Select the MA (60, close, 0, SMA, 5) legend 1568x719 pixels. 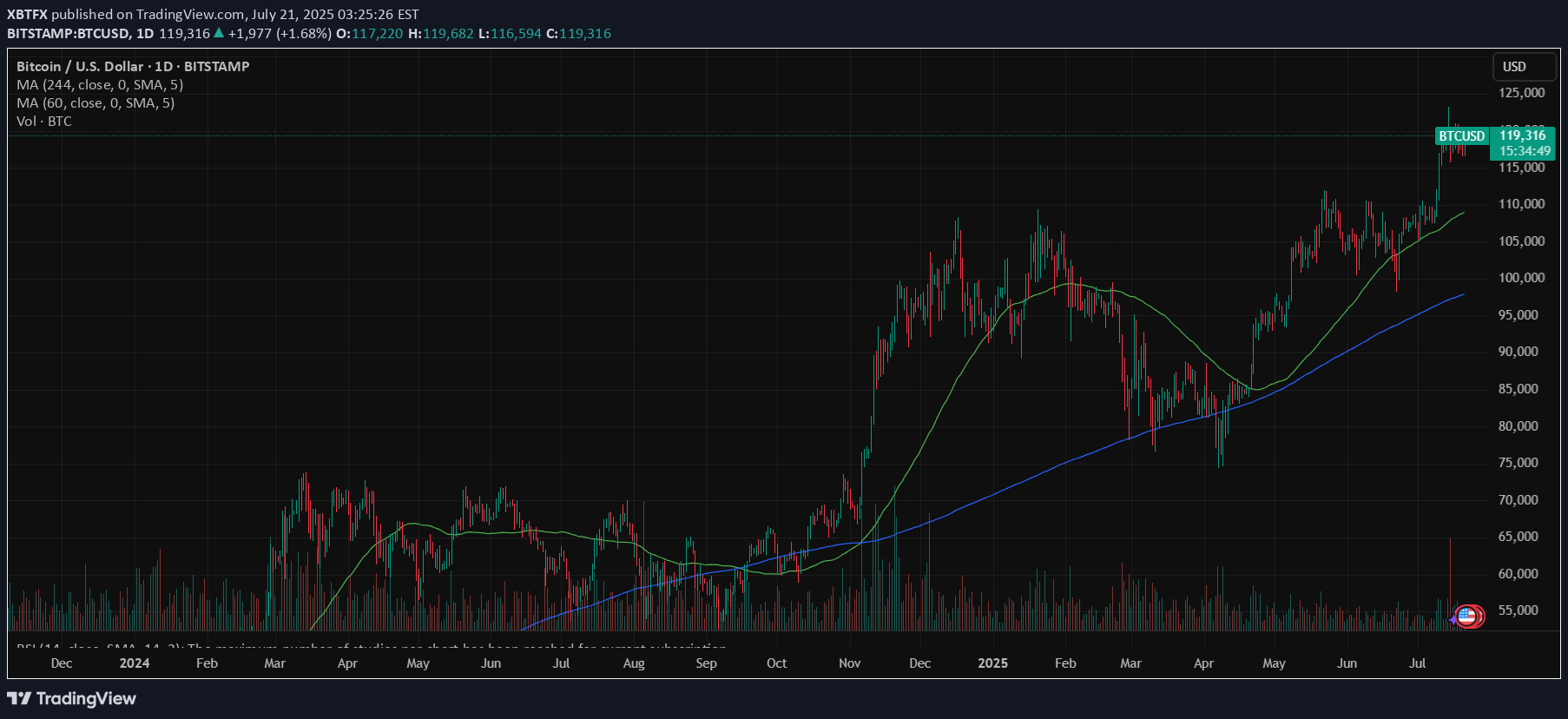[x=96, y=103]
